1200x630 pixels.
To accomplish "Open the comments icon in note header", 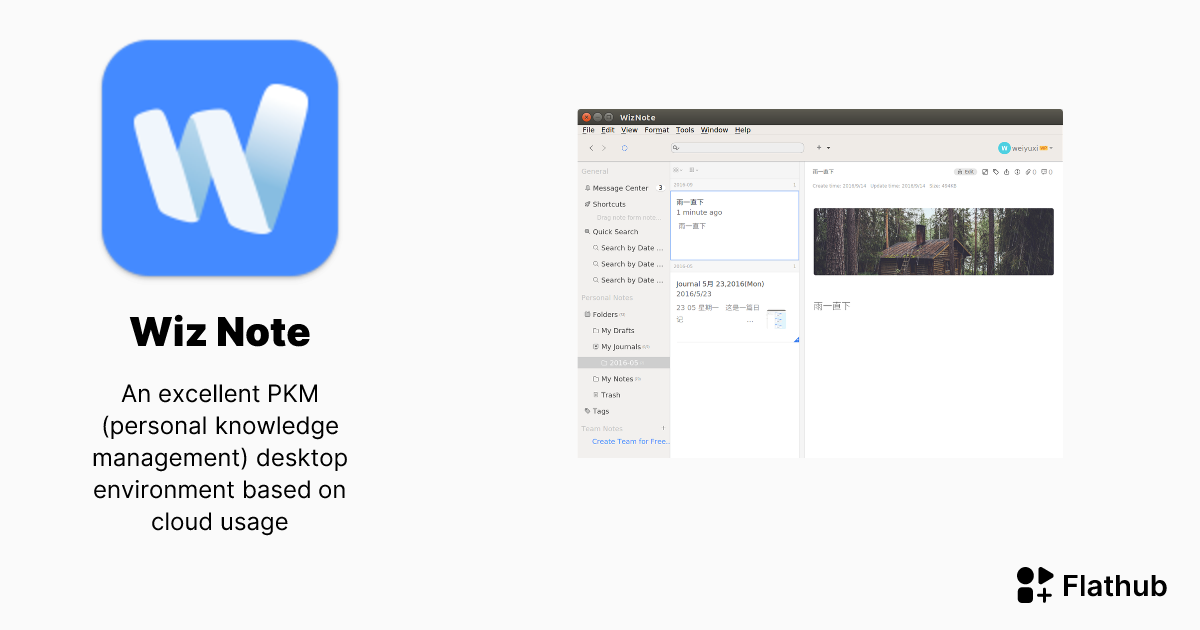I will point(1044,172).
